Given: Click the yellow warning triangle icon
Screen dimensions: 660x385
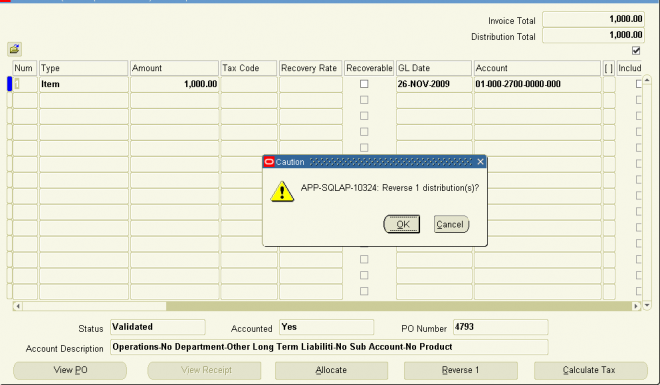Looking at the screenshot, I should click(282, 192).
